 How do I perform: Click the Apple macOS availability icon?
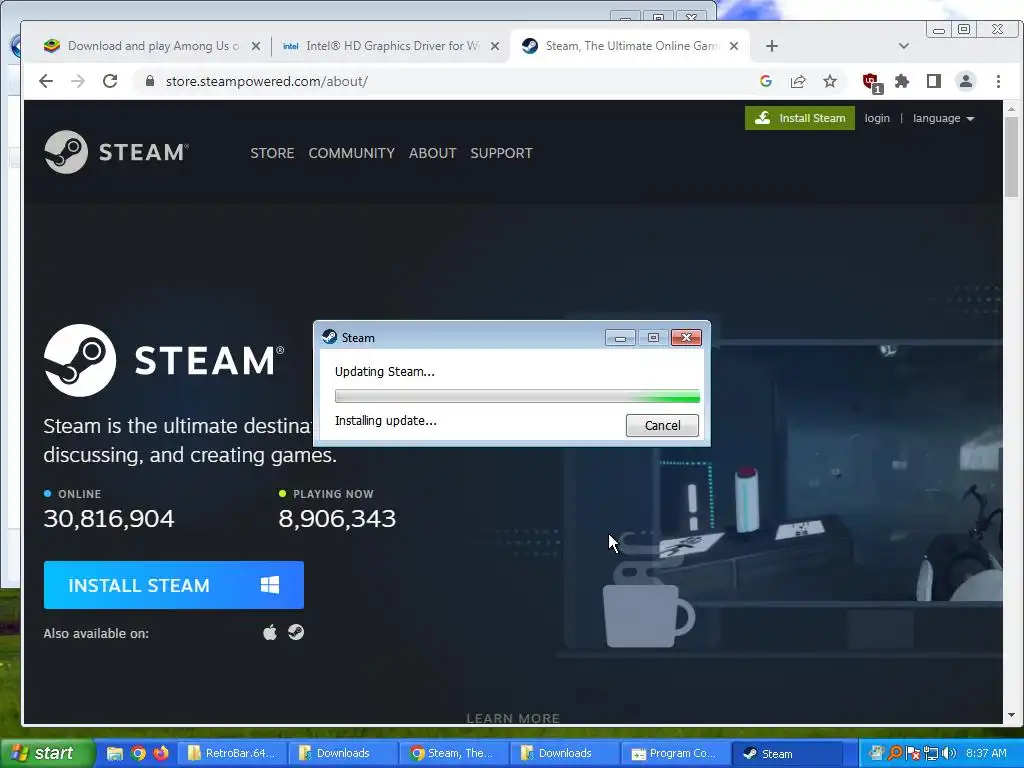270,632
